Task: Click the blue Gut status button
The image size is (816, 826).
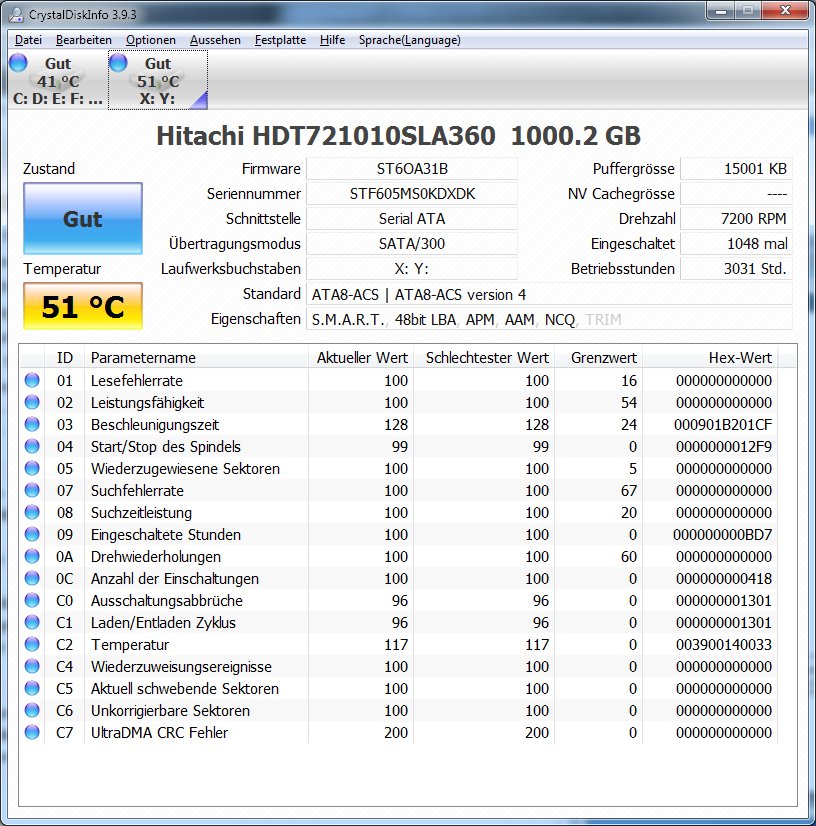Action: (83, 219)
